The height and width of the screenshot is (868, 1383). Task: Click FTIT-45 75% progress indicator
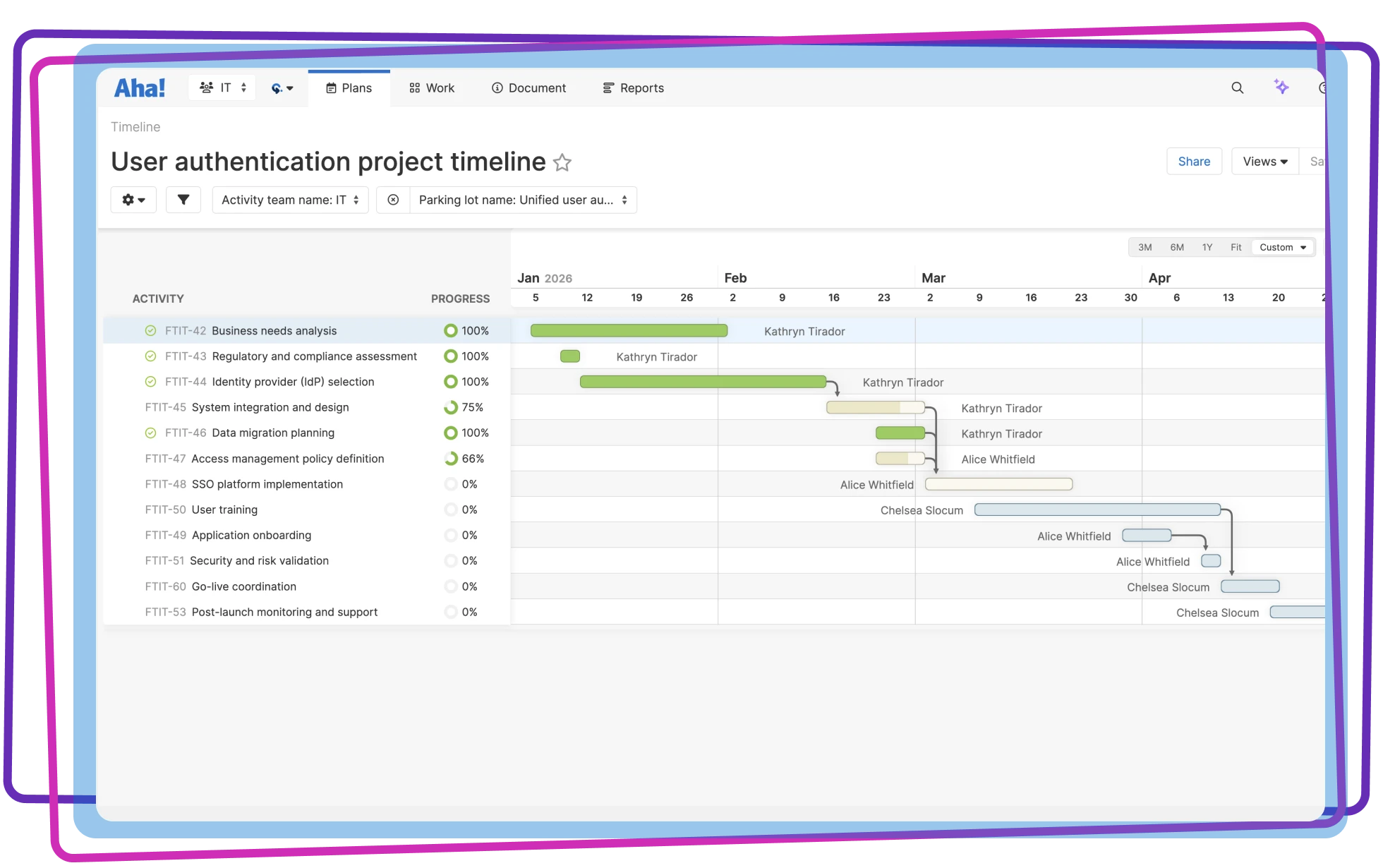pyautogui.click(x=451, y=407)
